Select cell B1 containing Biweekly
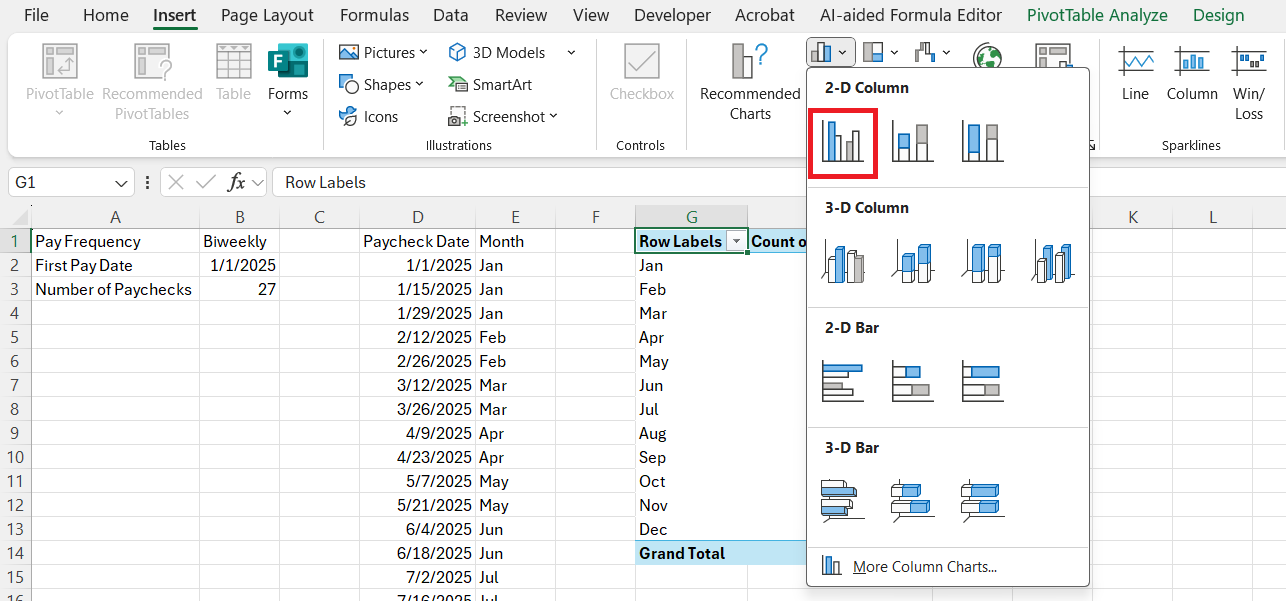 [x=239, y=241]
